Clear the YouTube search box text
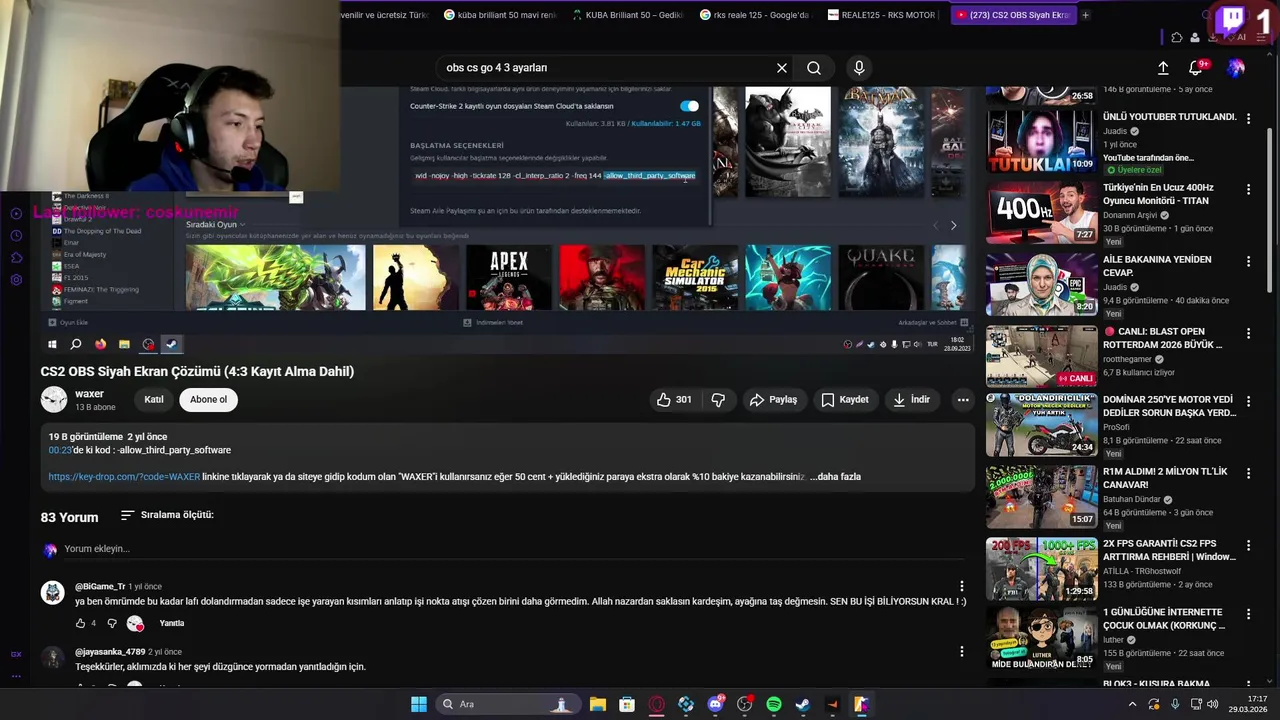 click(x=782, y=68)
